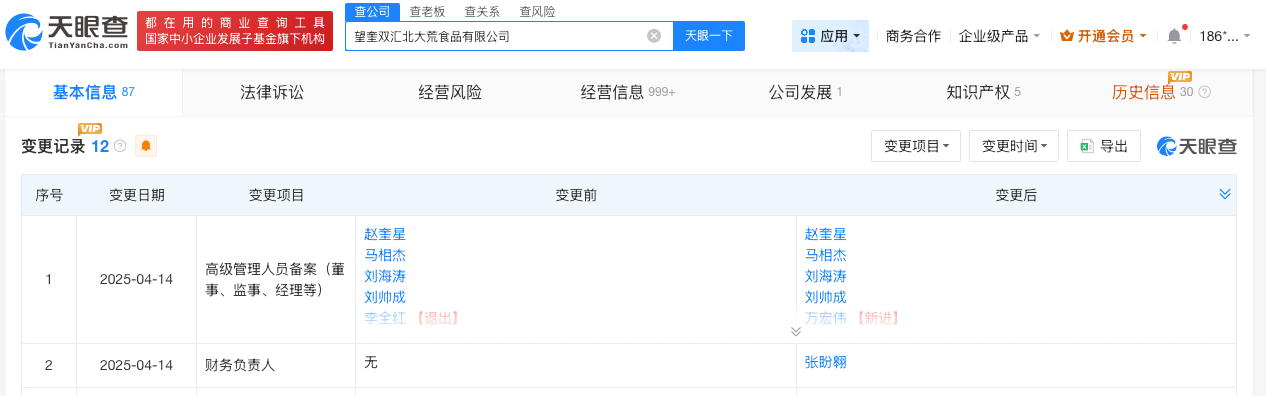Click the 2025-04-14 date in row 2

click(136, 366)
